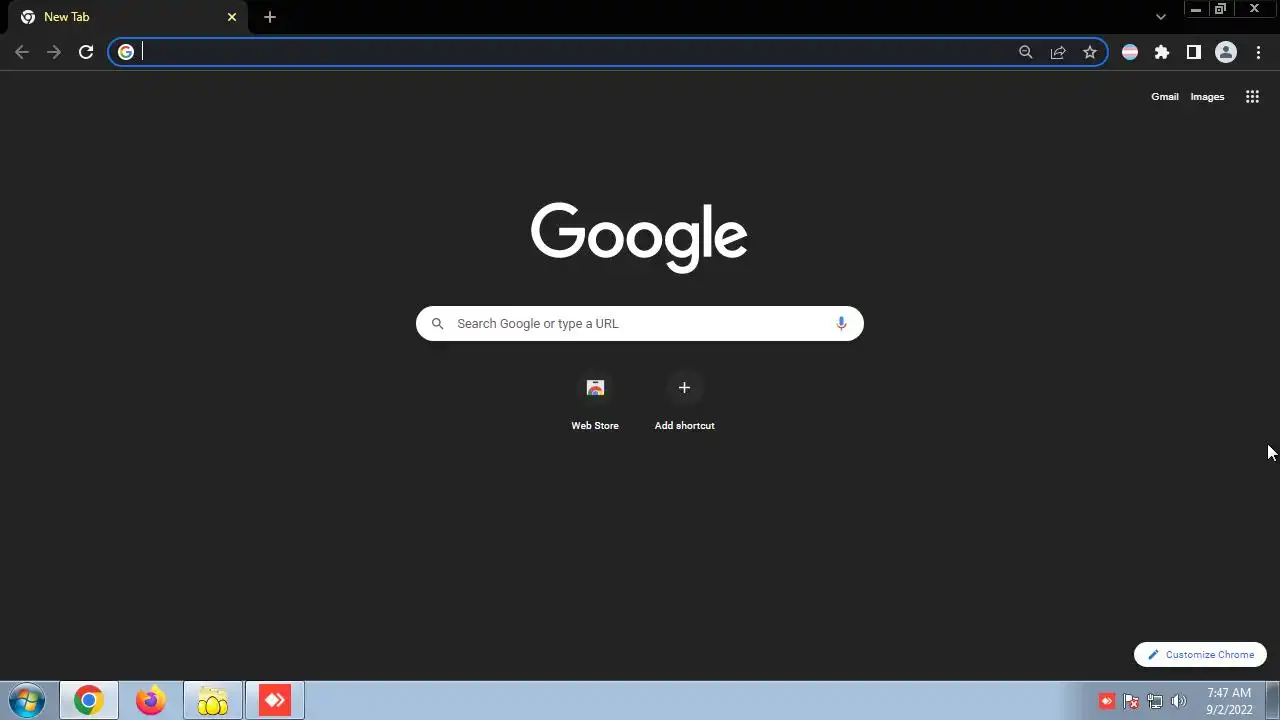Open the Web Store shortcut
Image resolution: width=1280 pixels, height=720 pixels.
[x=595, y=402]
